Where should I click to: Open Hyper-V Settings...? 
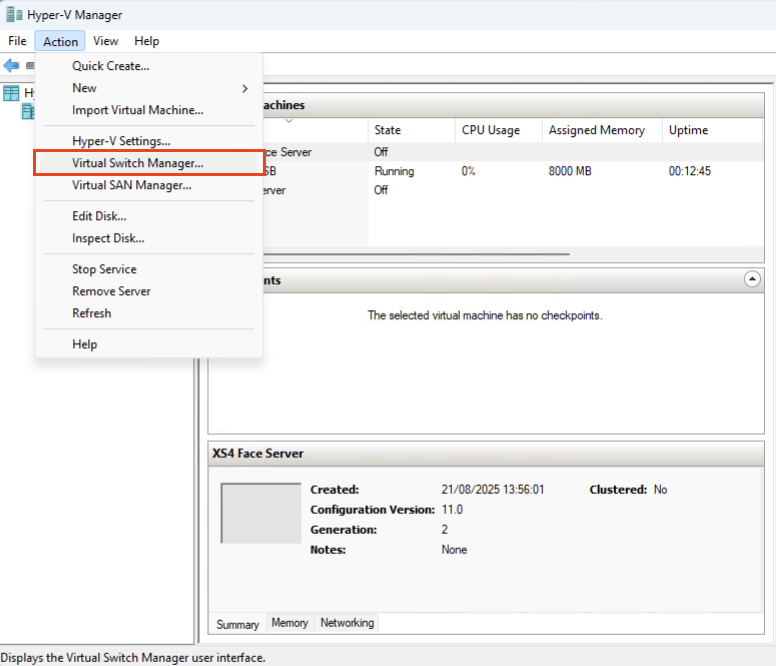(148, 141)
